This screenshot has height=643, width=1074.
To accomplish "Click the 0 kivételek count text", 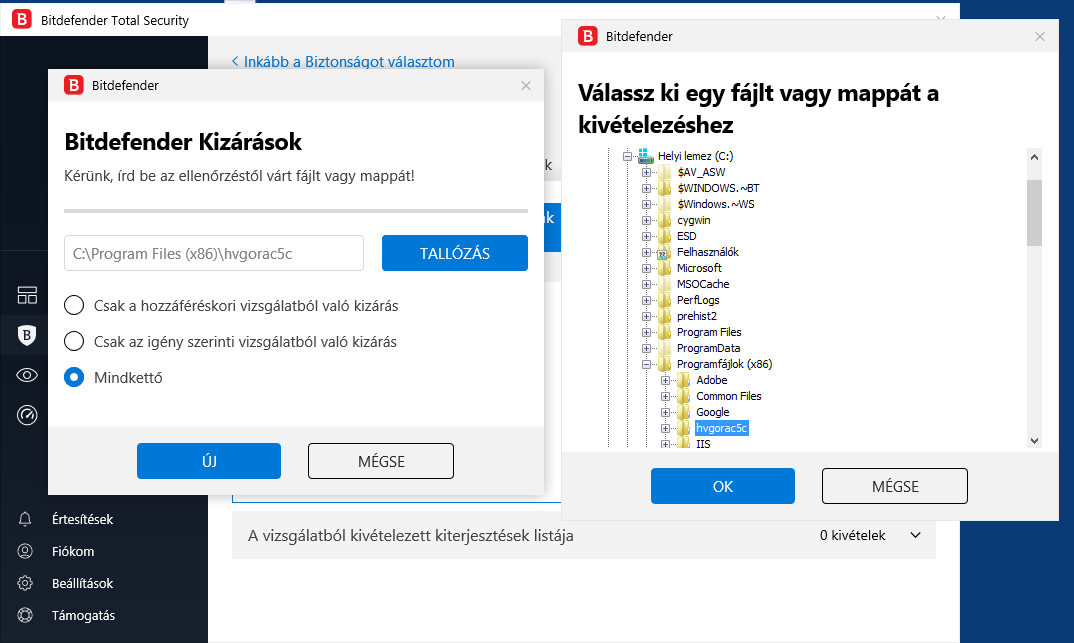I will (852, 535).
